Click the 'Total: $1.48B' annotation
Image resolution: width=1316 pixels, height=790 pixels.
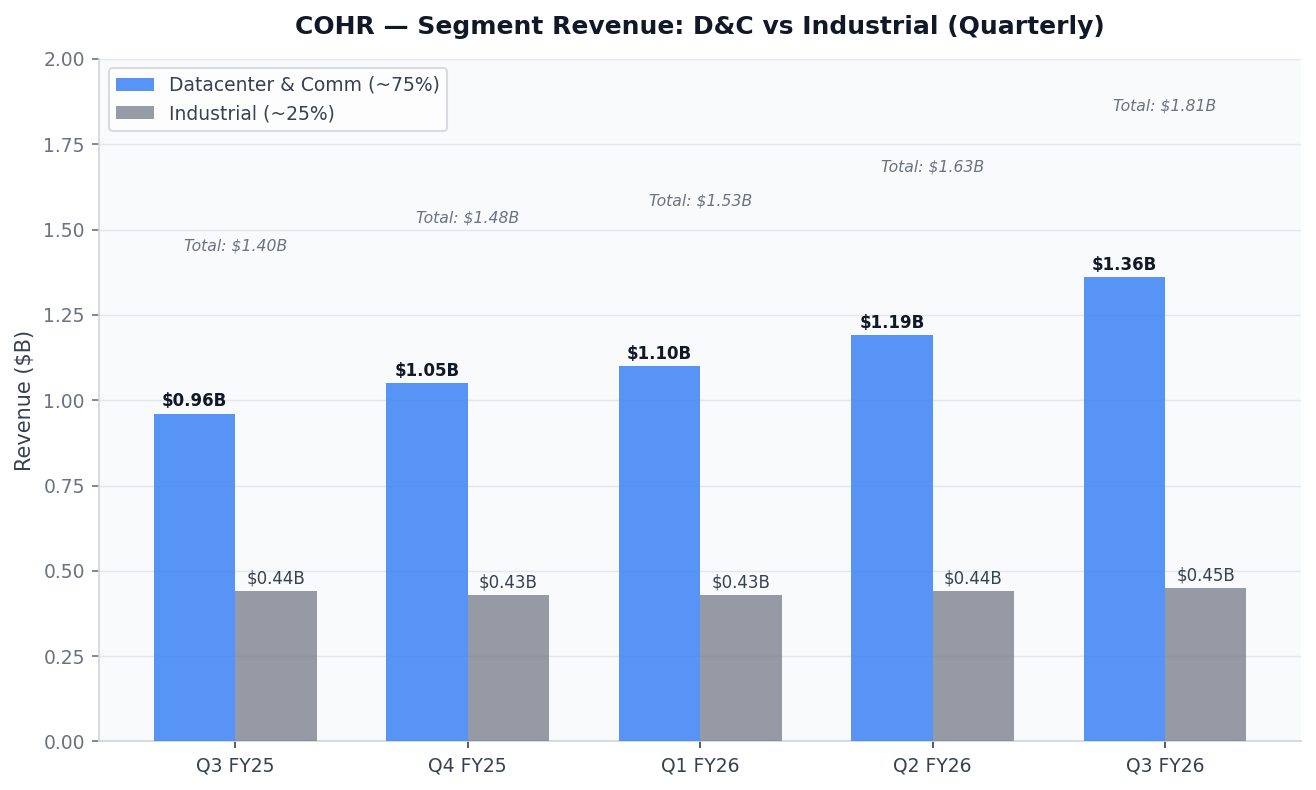467,218
